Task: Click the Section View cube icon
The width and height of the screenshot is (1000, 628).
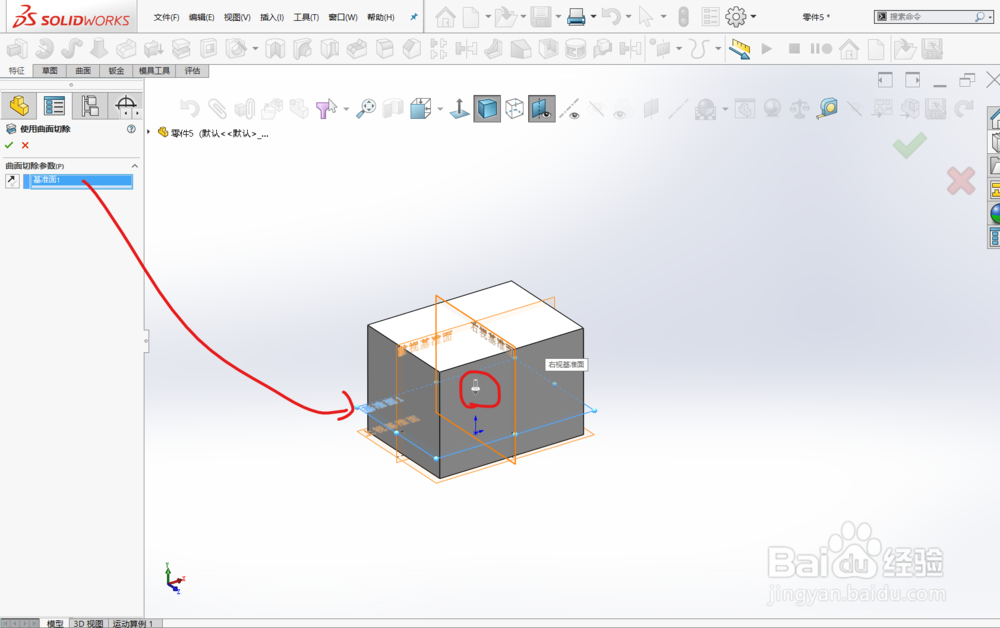Action: tap(393, 108)
